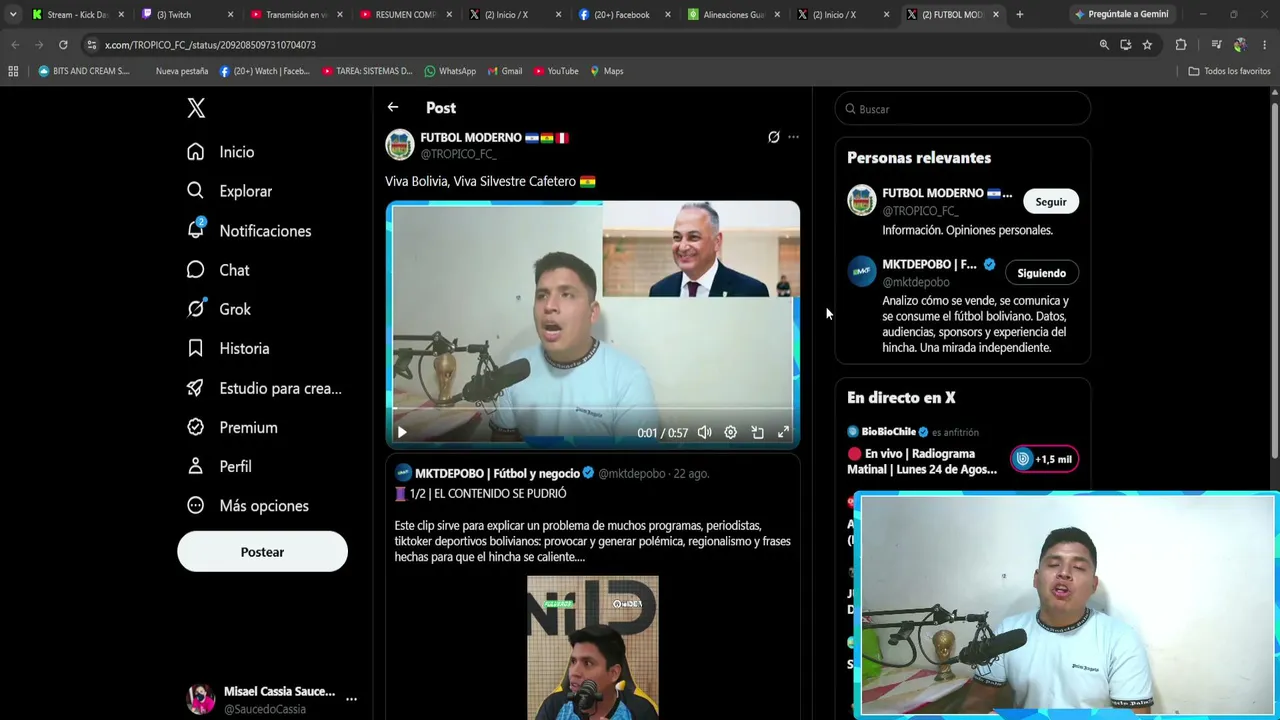Click the zoom magnifier icon in address bar
1280x720 pixels.
pos(1104,45)
